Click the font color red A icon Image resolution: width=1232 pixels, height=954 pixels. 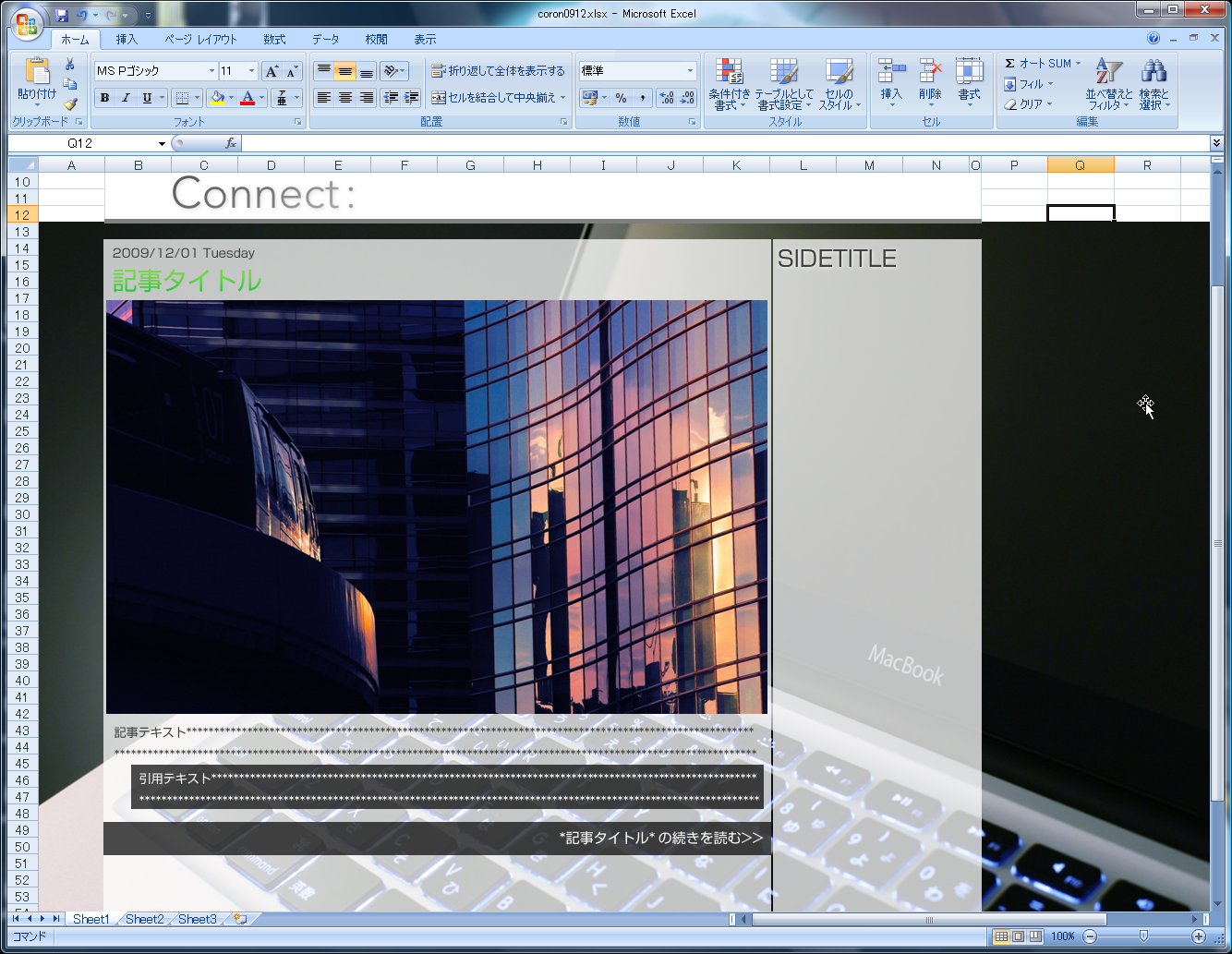pyautogui.click(x=247, y=98)
